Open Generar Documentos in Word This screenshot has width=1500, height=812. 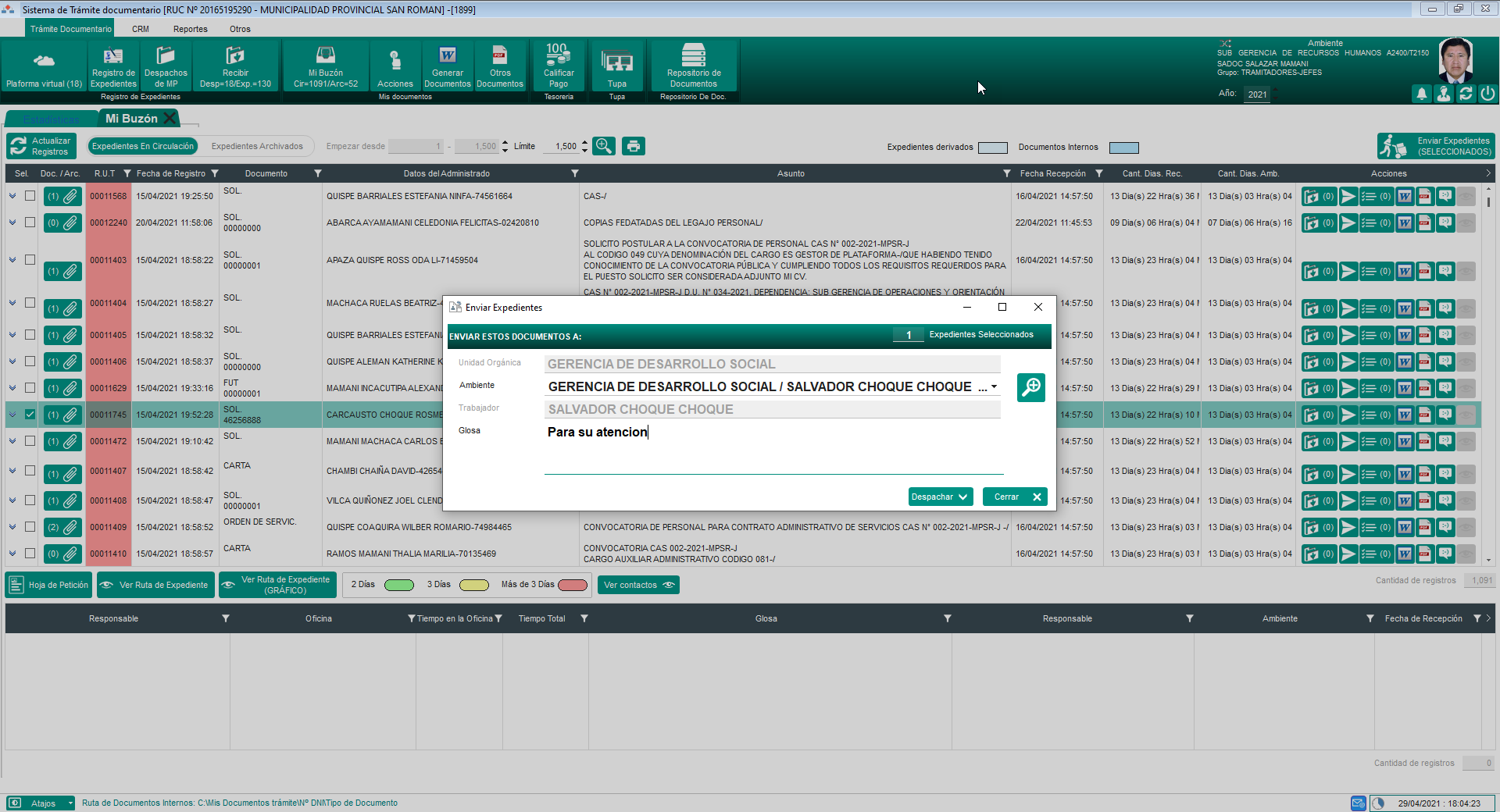tap(447, 66)
